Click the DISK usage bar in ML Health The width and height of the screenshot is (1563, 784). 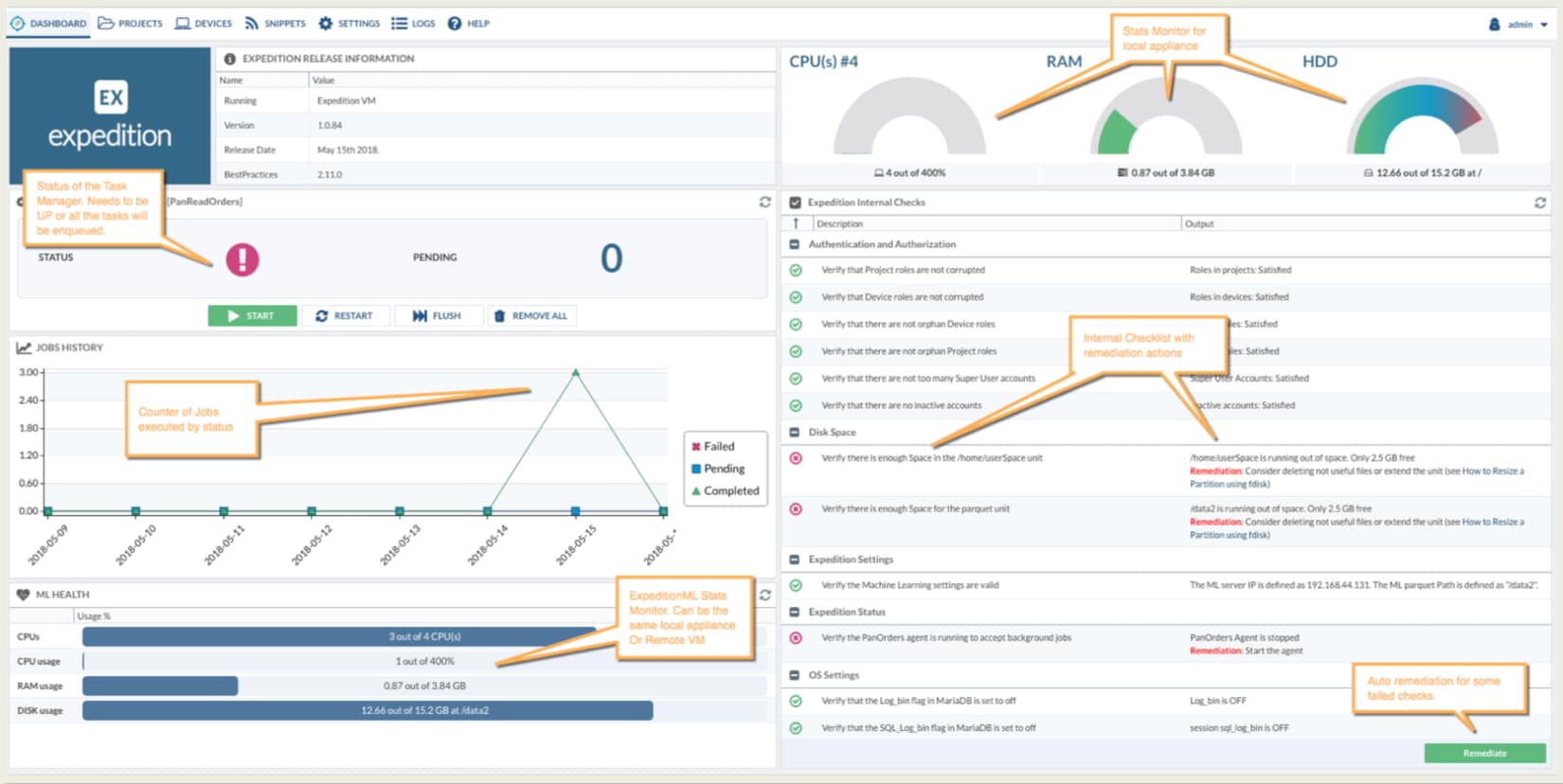(424, 710)
